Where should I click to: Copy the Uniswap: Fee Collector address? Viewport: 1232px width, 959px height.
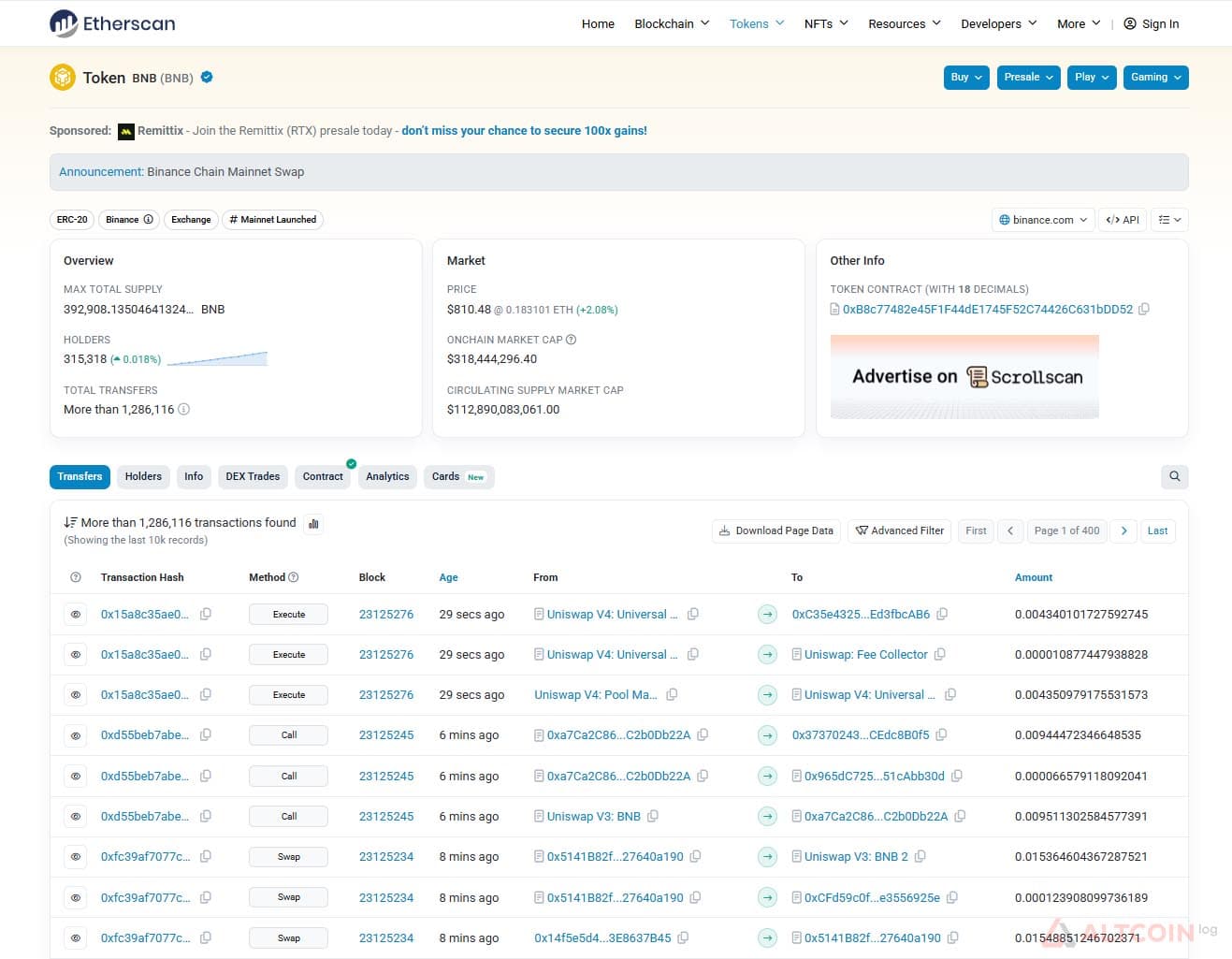(940, 654)
